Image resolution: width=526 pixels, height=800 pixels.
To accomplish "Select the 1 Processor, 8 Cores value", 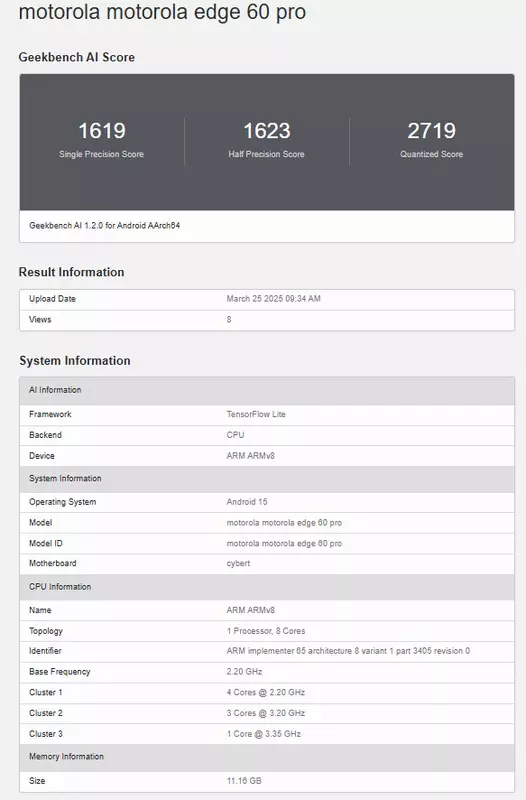I will click(x=266, y=632).
